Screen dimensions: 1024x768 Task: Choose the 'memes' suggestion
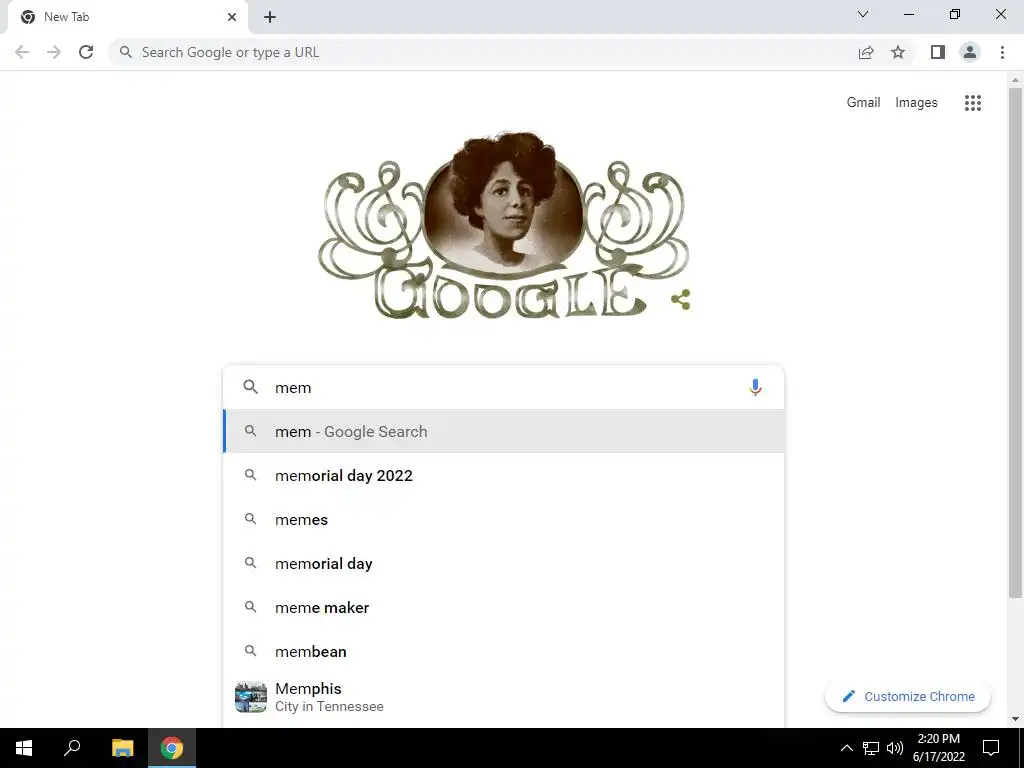coord(503,519)
